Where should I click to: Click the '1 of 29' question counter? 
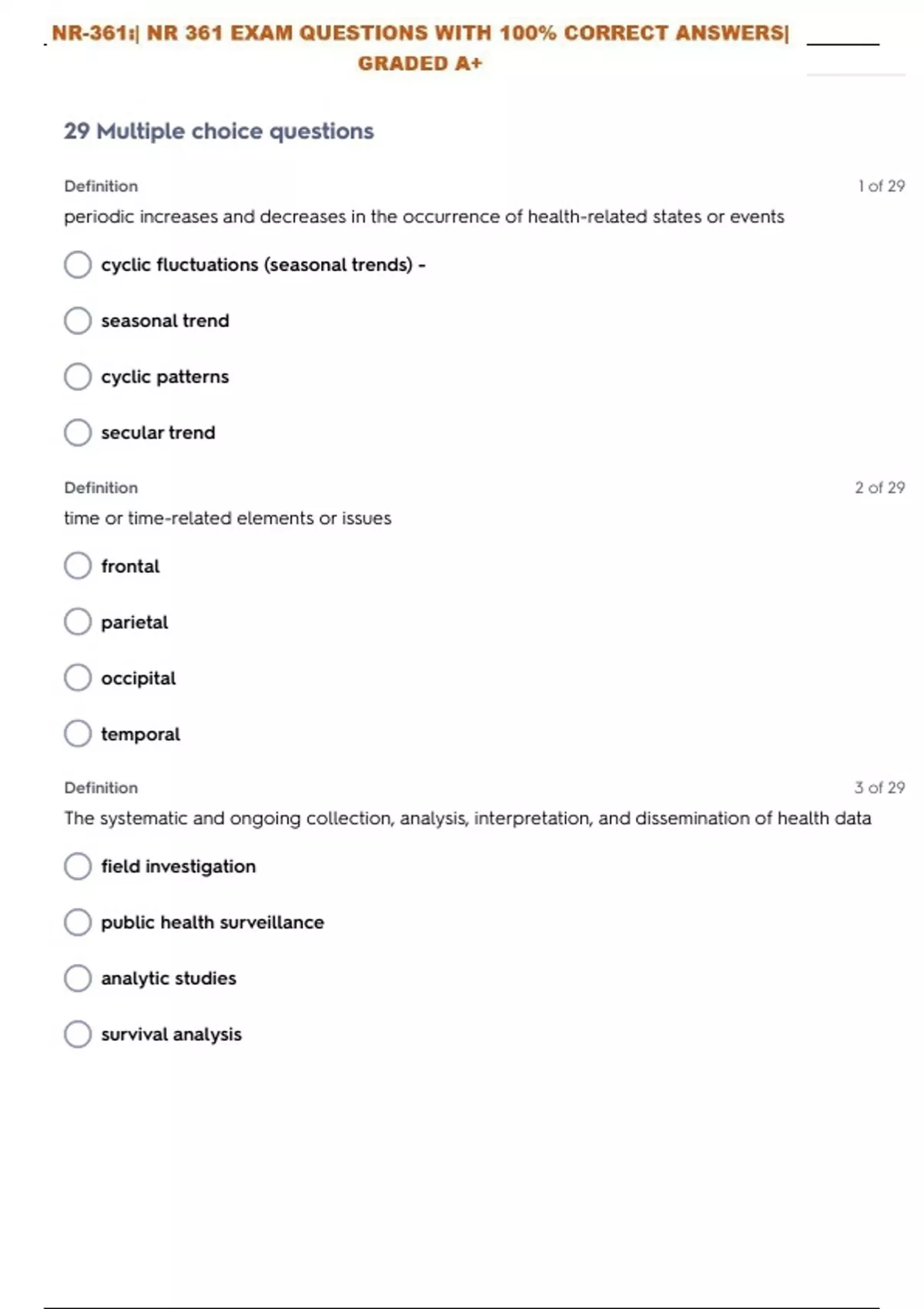coord(881,186)
